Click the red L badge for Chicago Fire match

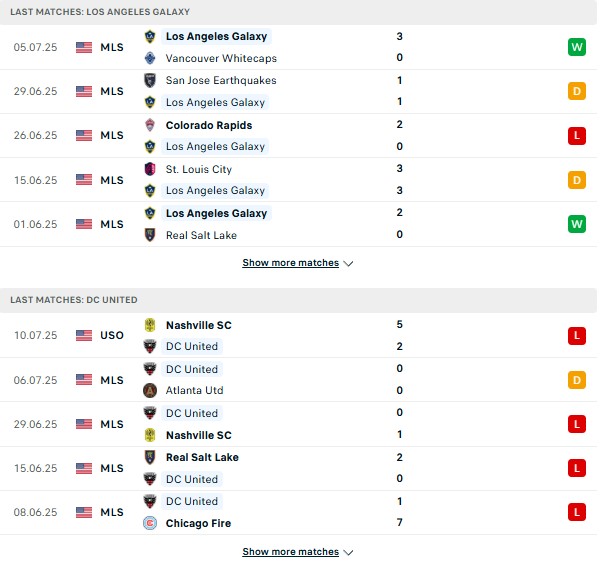coord(577,512)
